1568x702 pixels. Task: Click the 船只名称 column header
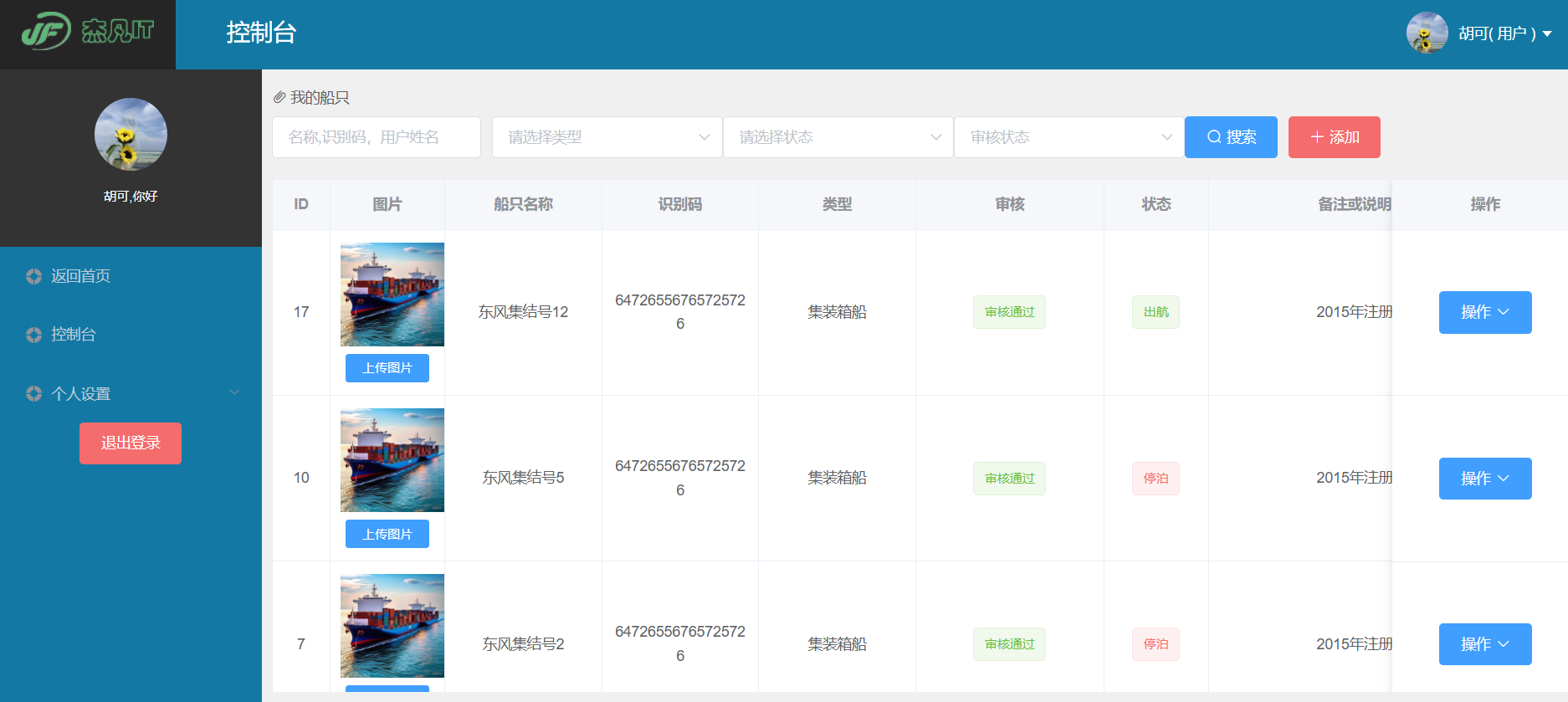pos(523,204)
